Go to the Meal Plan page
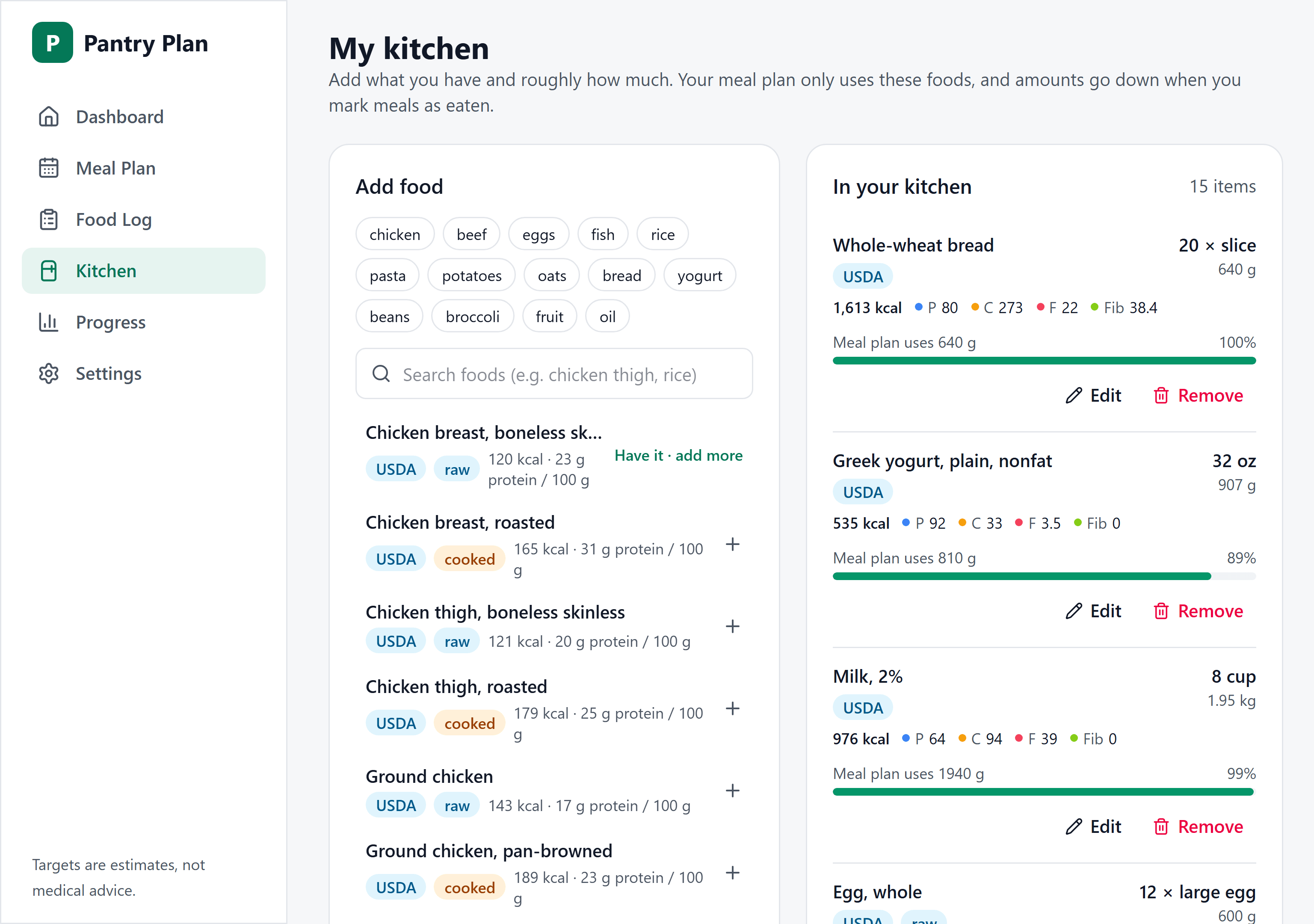 [143, 168]
